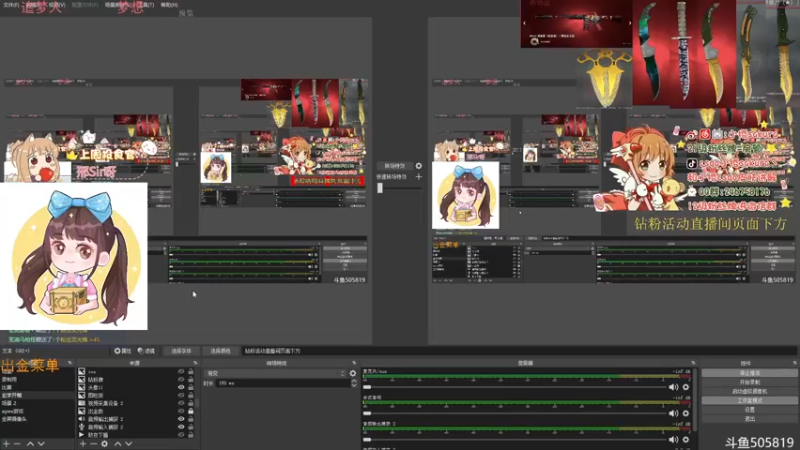Move the selected scene down

pyautogui.click(x=41, y=444)
